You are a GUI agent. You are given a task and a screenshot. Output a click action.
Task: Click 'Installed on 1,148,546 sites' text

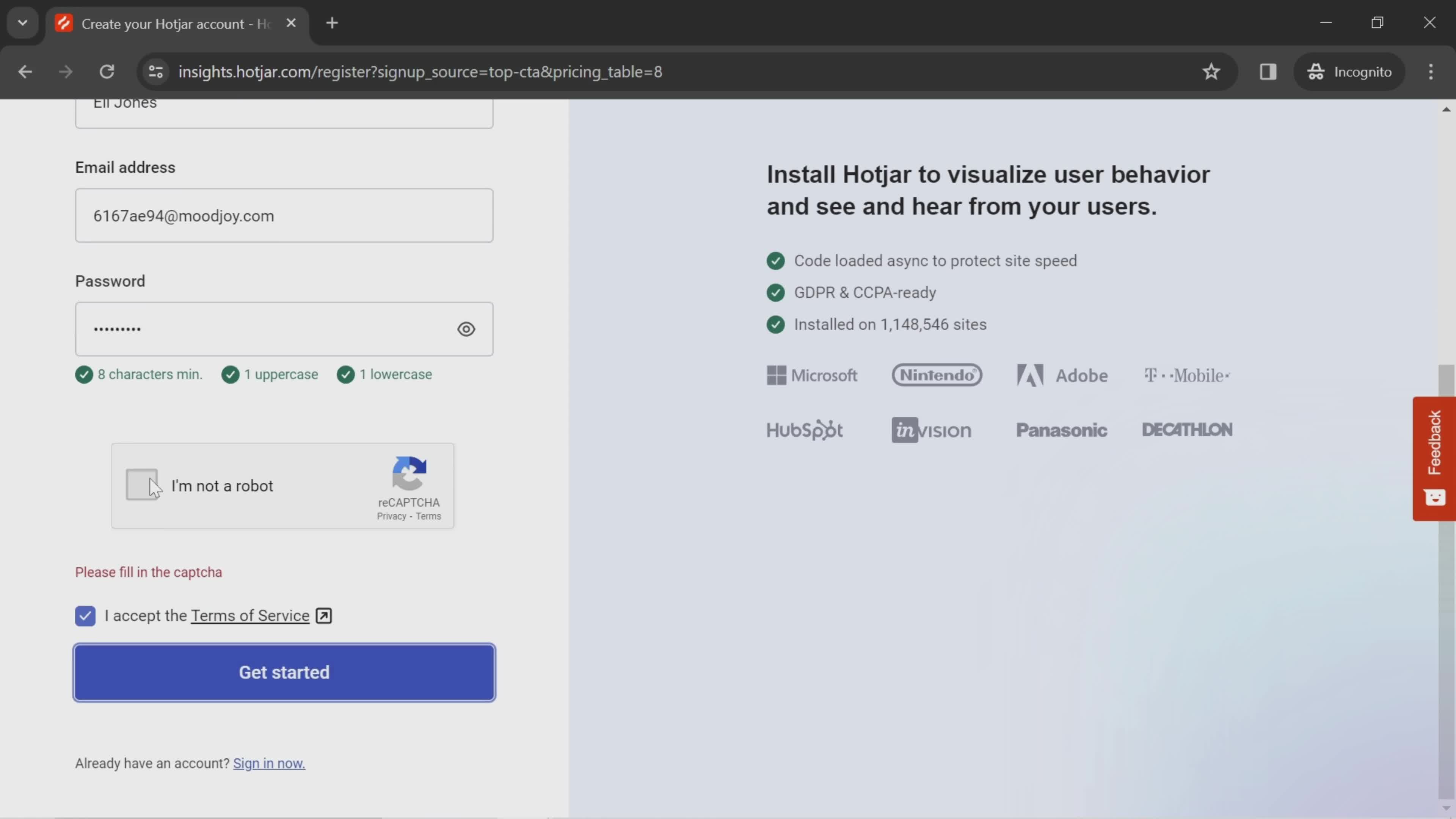tap(890, 325)
